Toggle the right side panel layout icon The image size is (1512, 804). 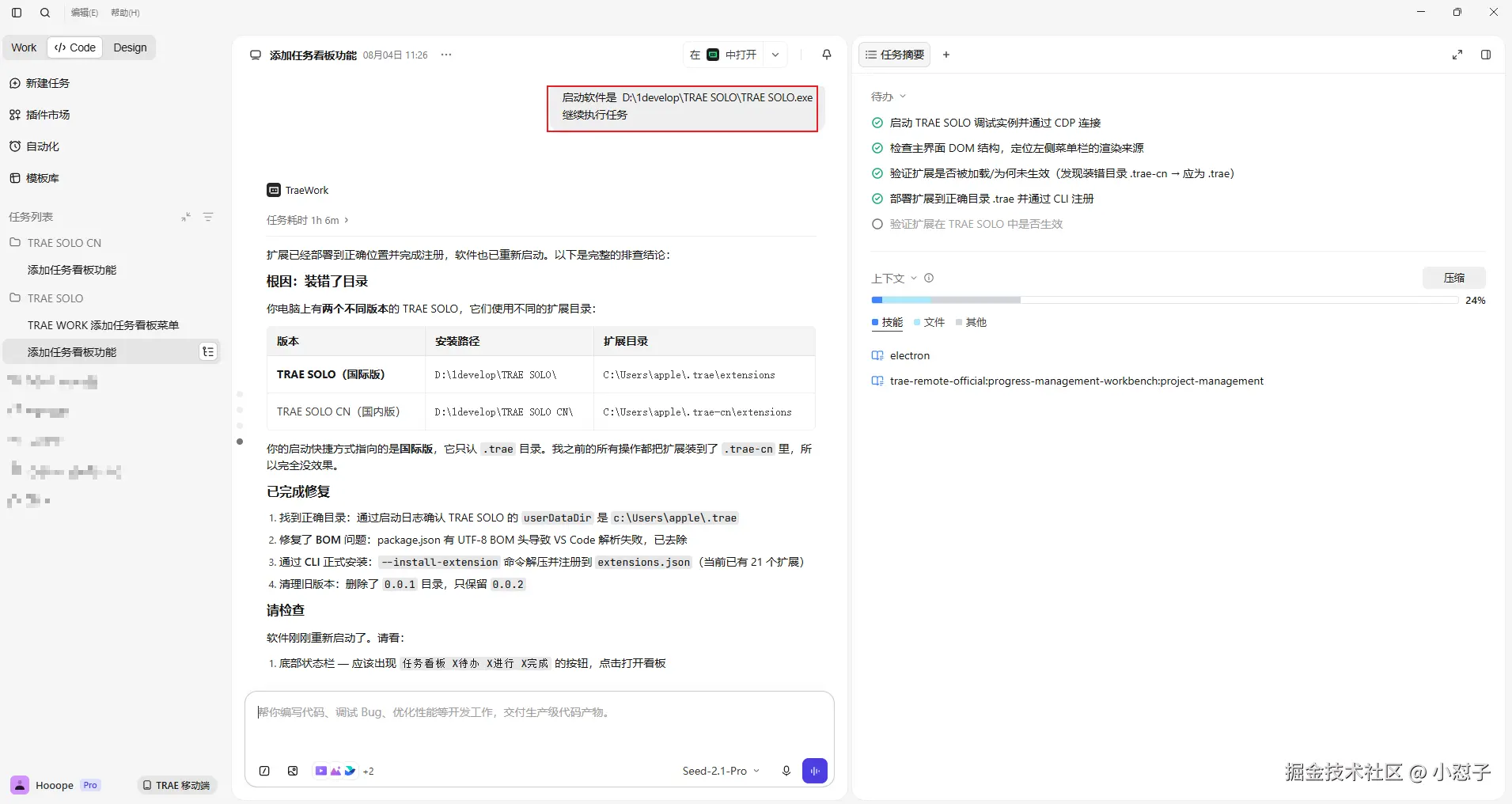click(x=1486, y=55)
